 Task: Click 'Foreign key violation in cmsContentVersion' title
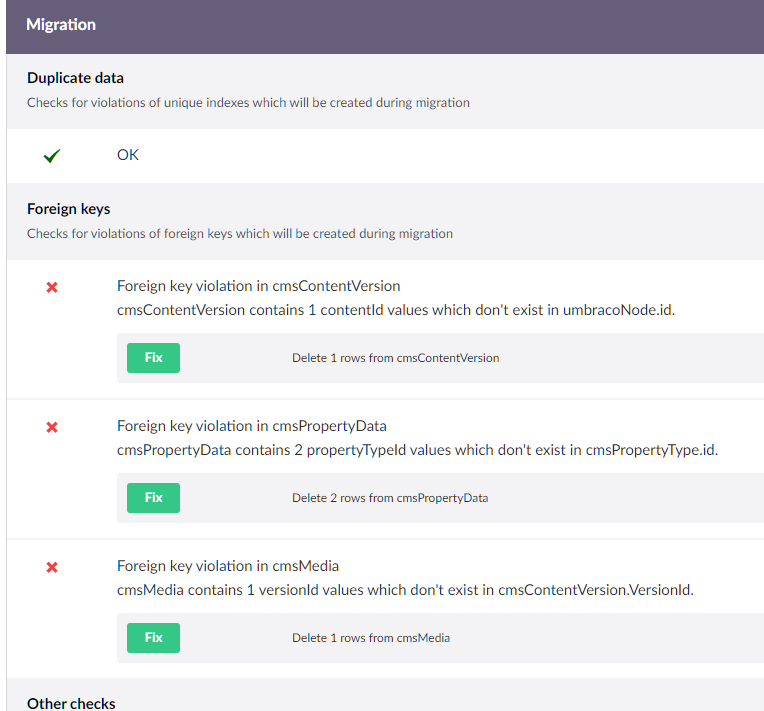point(258,286)
